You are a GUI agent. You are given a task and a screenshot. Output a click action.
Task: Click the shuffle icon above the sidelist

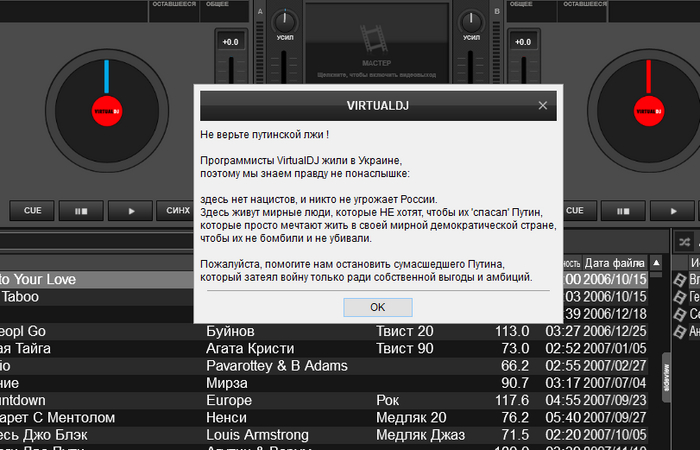click(x=684, y=241)
